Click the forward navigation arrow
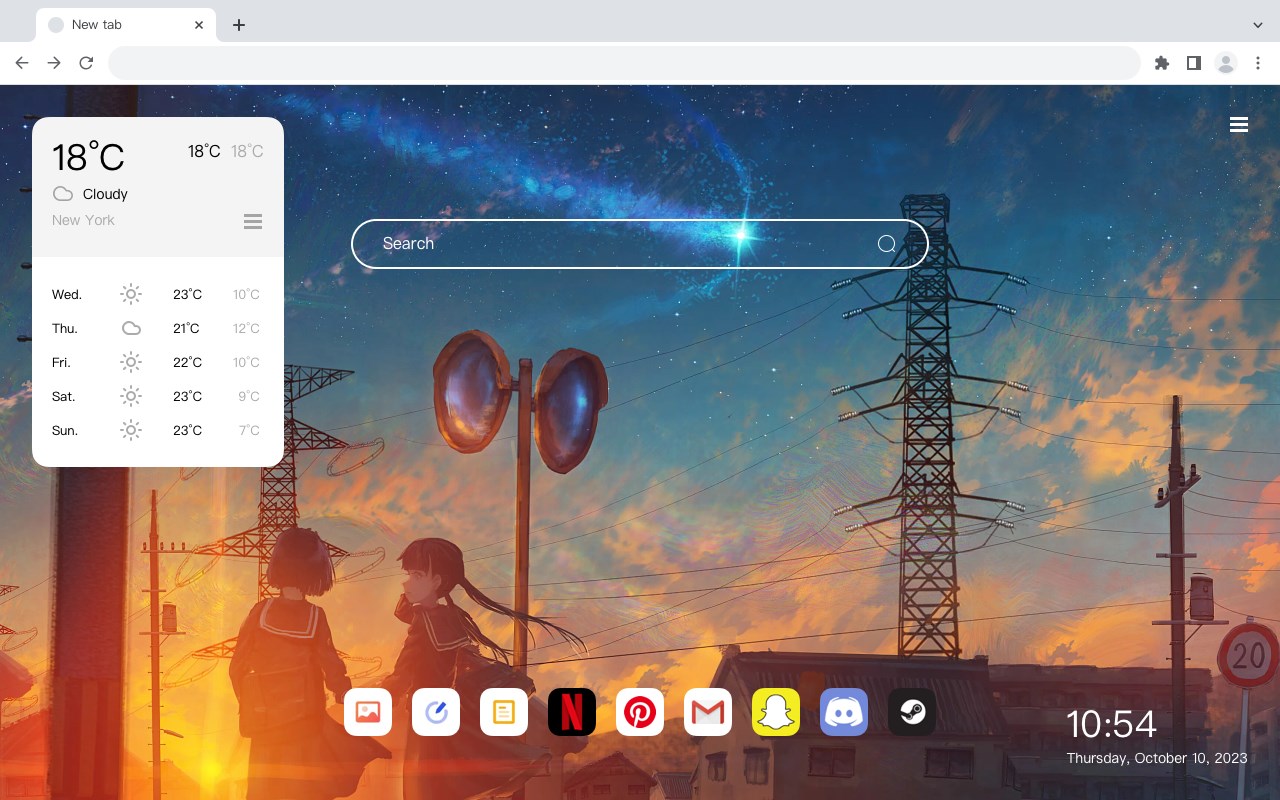 tap(54, 63)
